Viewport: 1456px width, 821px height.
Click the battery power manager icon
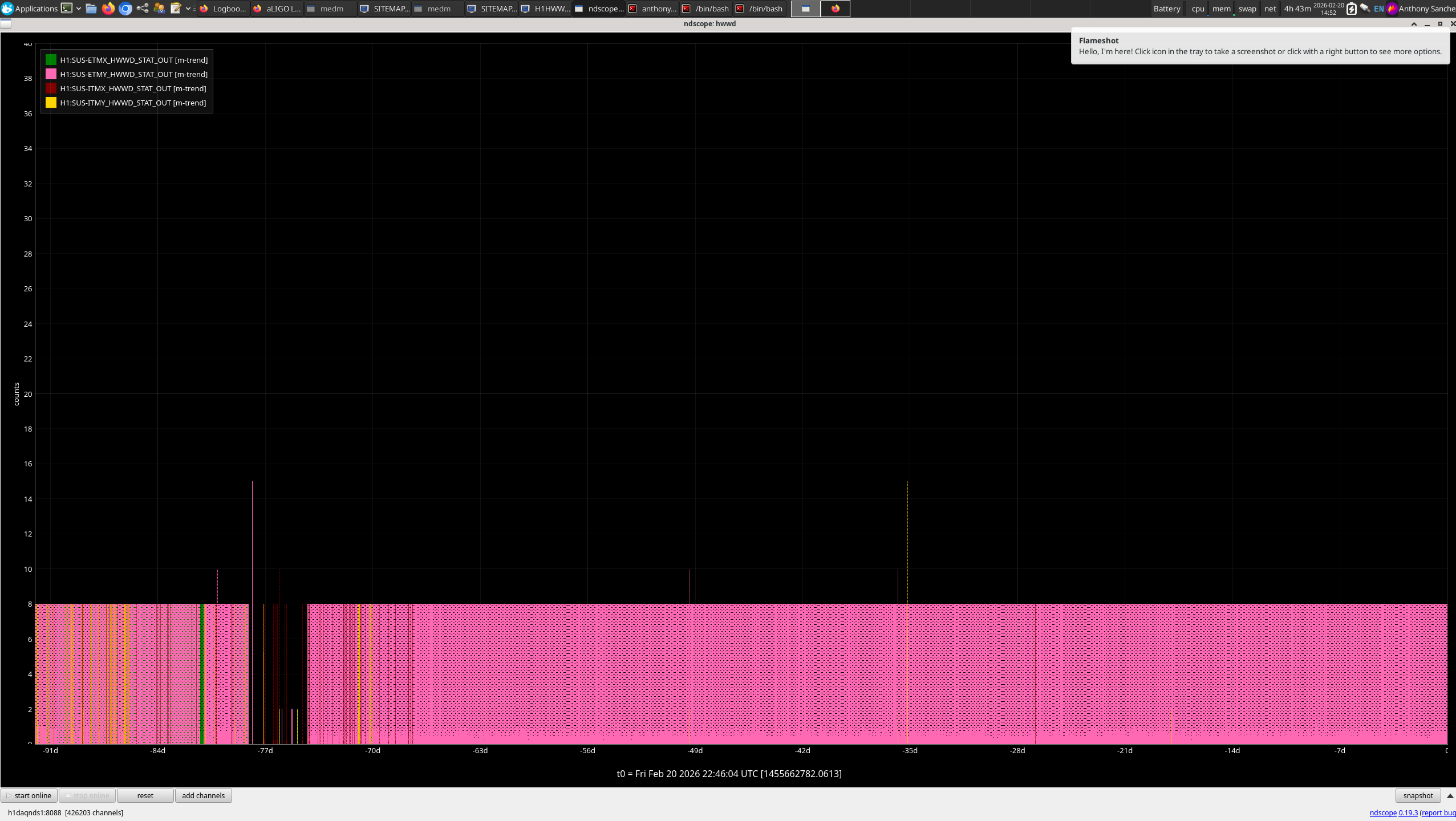coord(1351,9)
